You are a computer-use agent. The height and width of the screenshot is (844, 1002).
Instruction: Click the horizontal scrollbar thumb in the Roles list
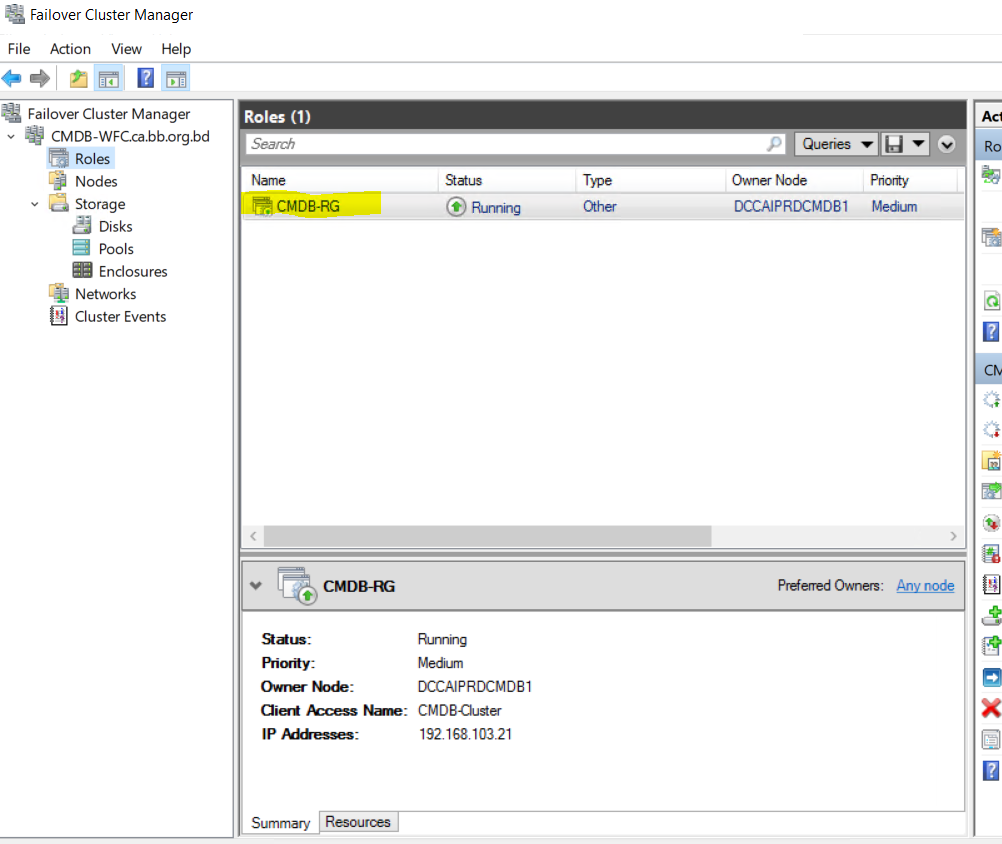[x=488, y=536]
